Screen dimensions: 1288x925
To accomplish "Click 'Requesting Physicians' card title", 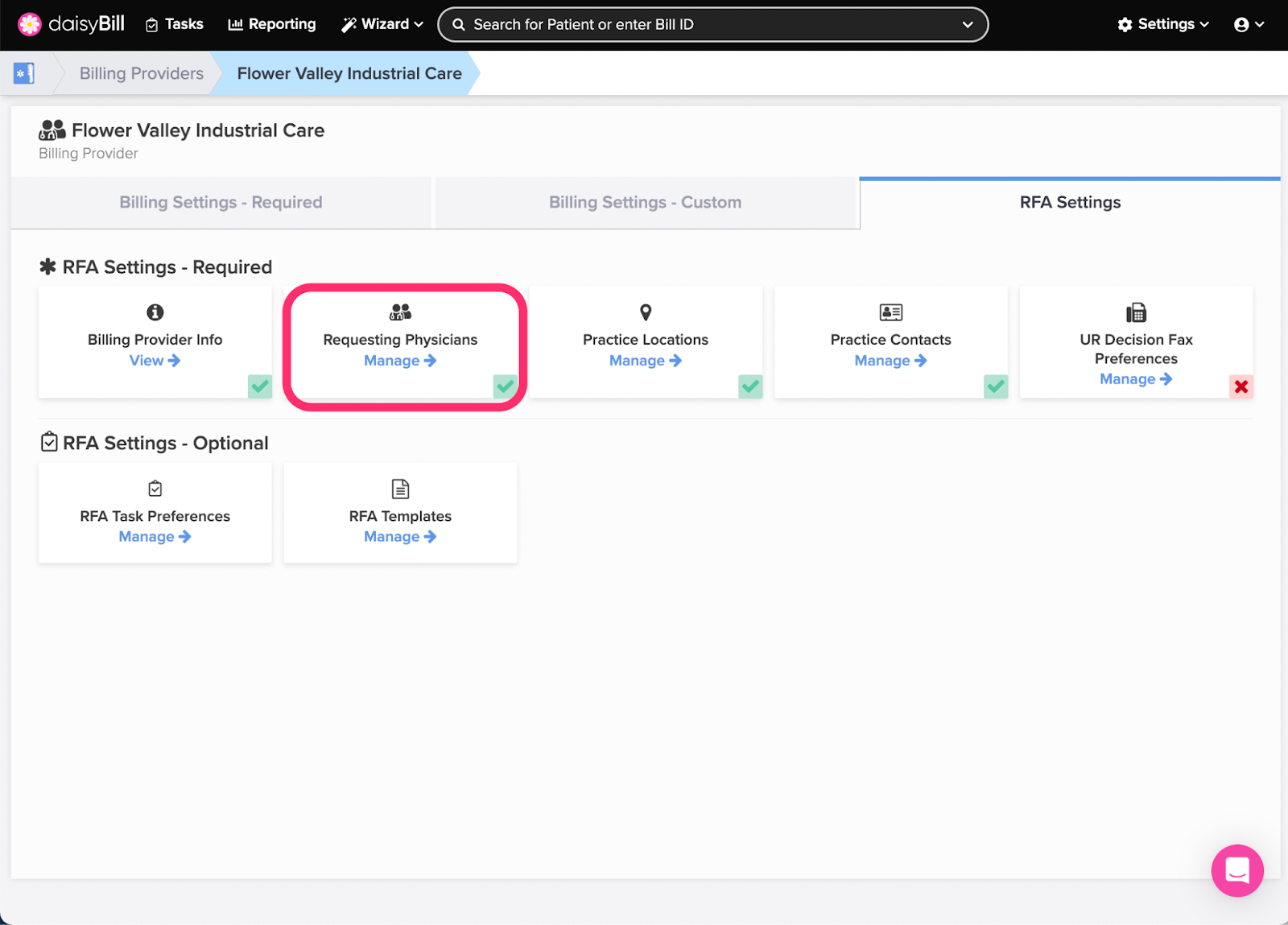I will [x=400, y=340].
